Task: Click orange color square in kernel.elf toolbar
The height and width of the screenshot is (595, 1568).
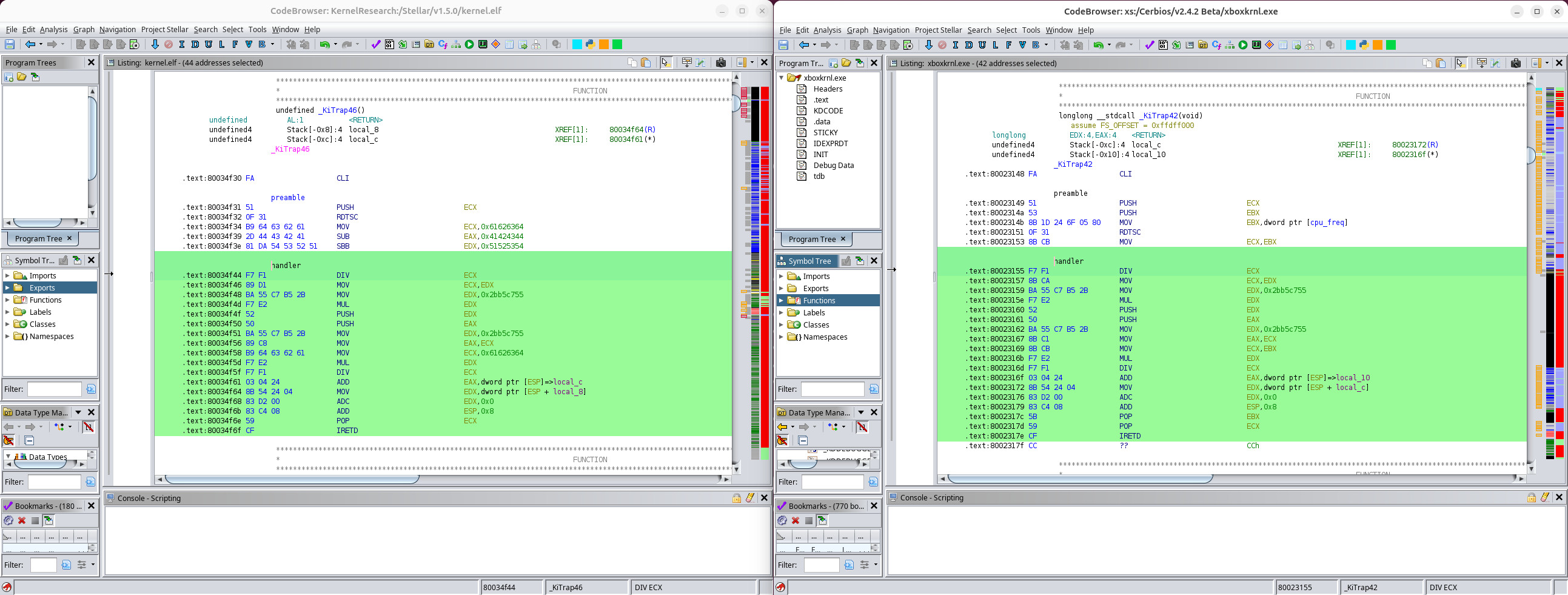Action: (x=604, y=44)
